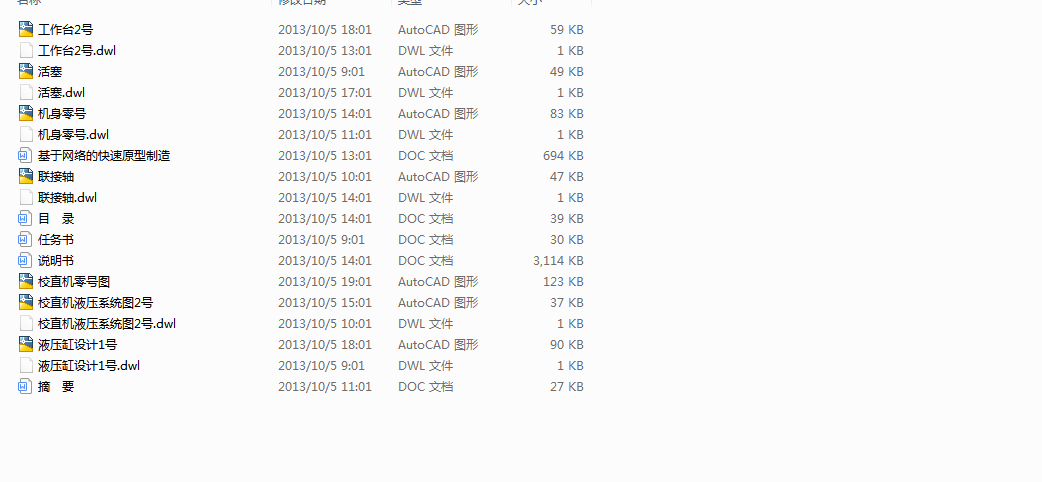Screen dimensions: 1042x482
Task: Click the 液压缸设计1号.dwl file name
Action: click(x=89, y=366)
